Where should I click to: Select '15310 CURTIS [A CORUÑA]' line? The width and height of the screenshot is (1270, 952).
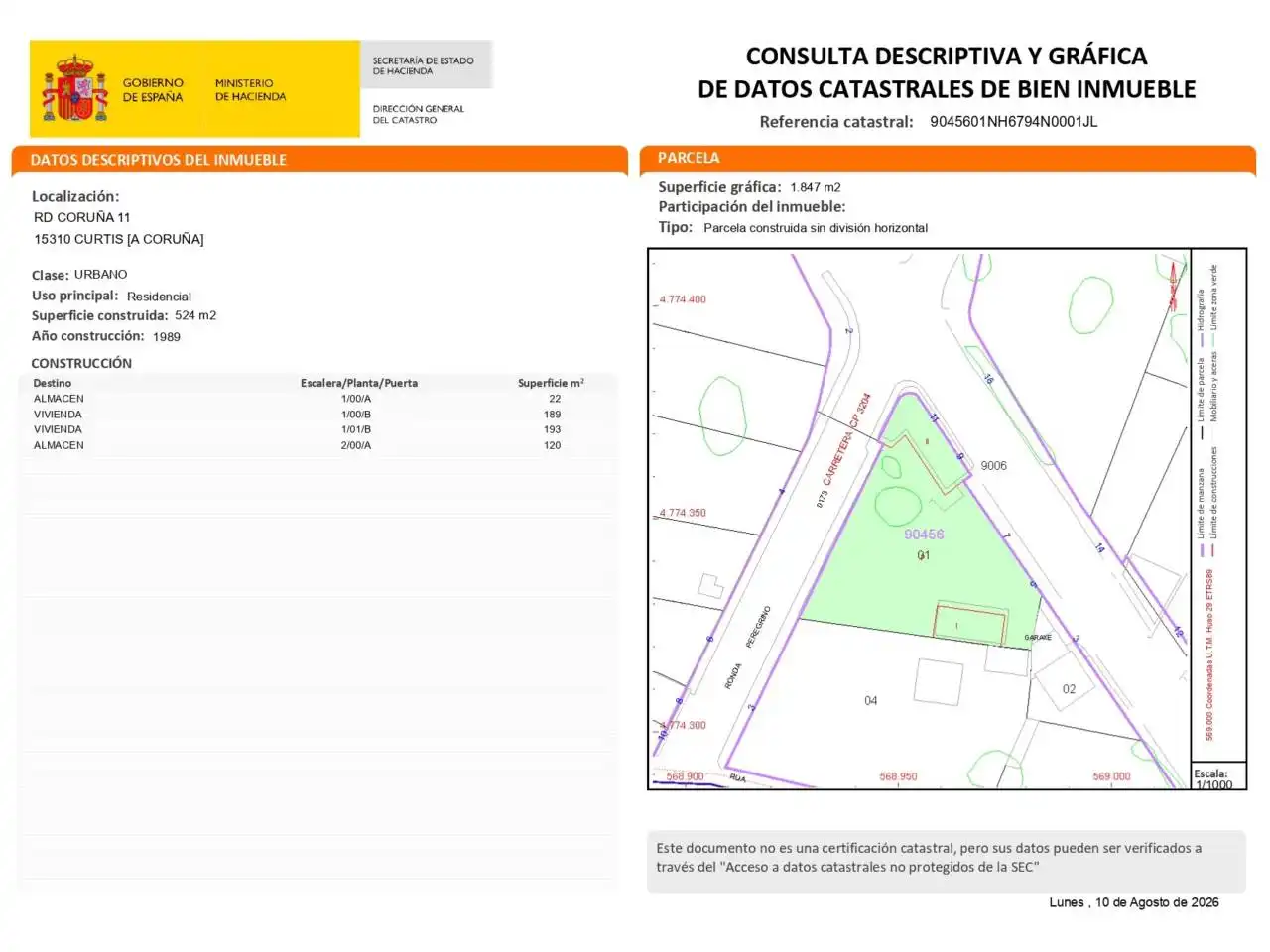click(x=119, y=239)
